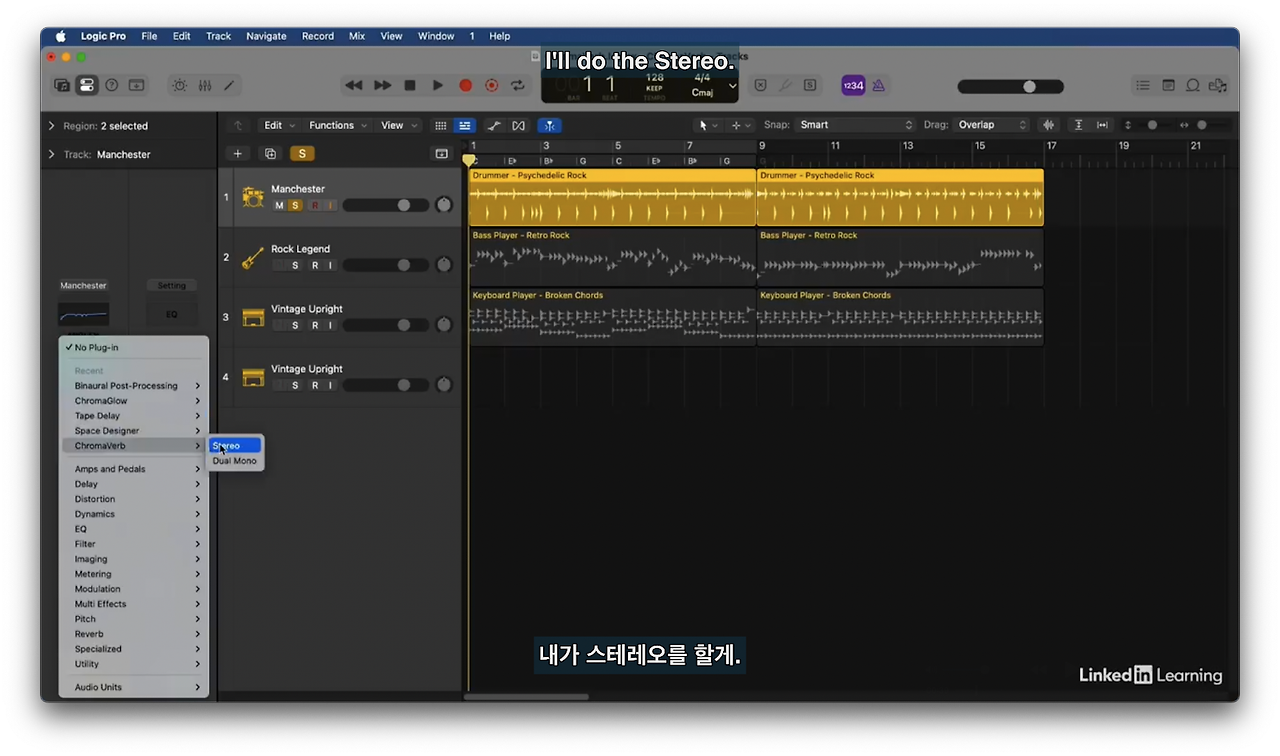This screenshot has height=756, width=1280.
Task: Click the horizontal auto zoom icon
Action: (1102, 125)
